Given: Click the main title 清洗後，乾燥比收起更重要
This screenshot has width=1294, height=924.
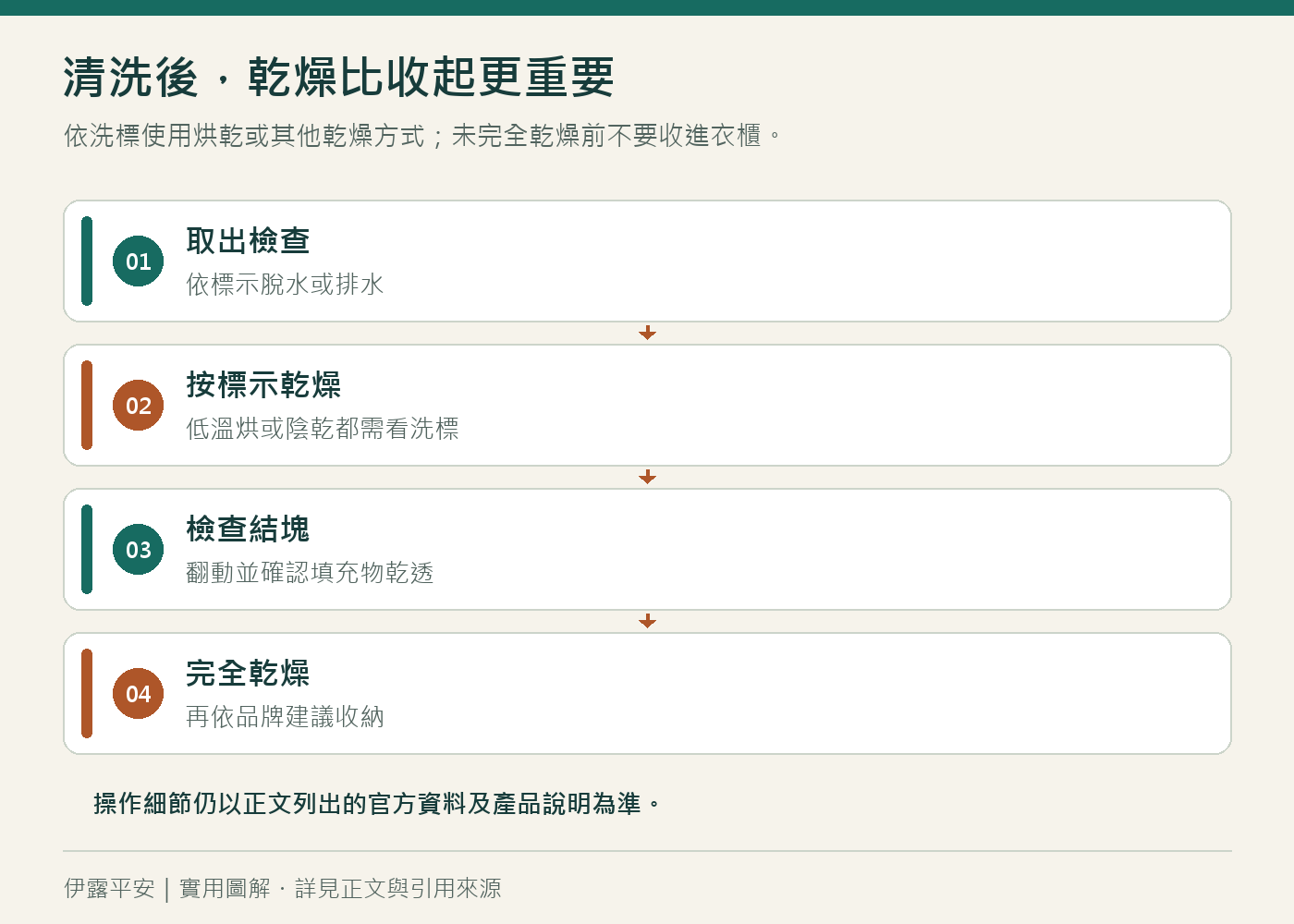Looking at the screenshot, I should point(339,78).
